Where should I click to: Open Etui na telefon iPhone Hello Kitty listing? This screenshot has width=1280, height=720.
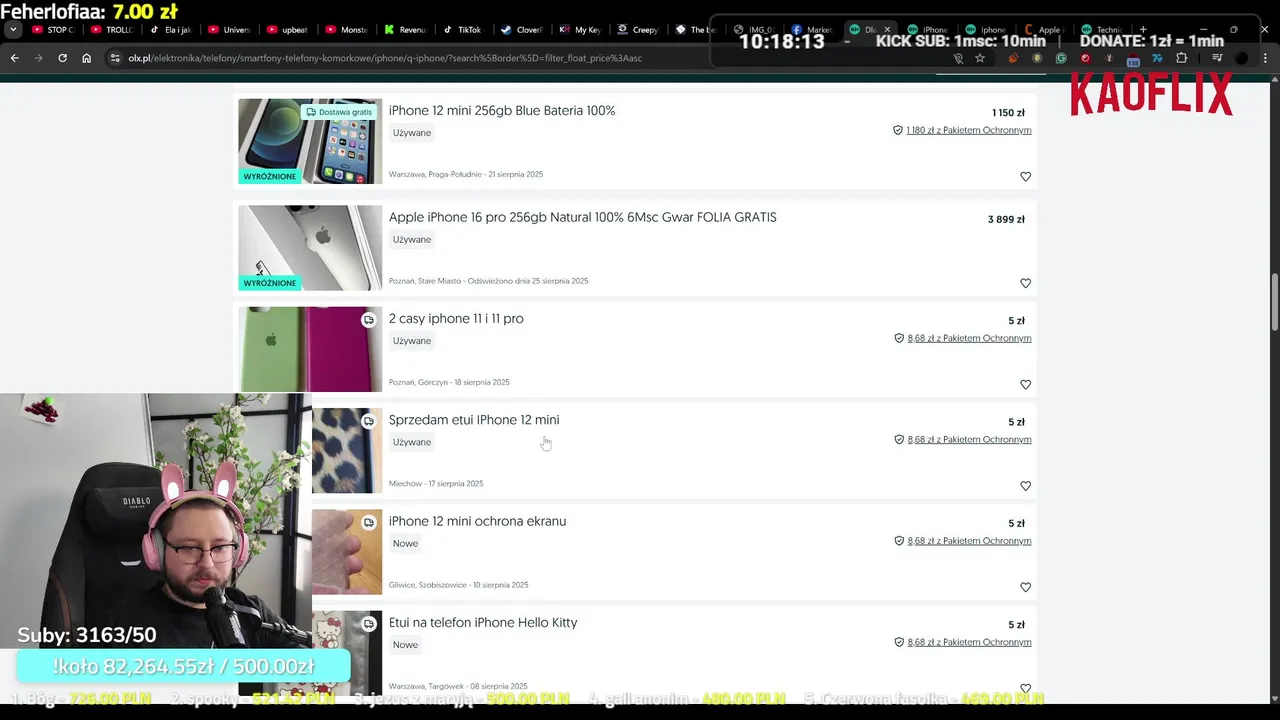[x=483, y=622]
